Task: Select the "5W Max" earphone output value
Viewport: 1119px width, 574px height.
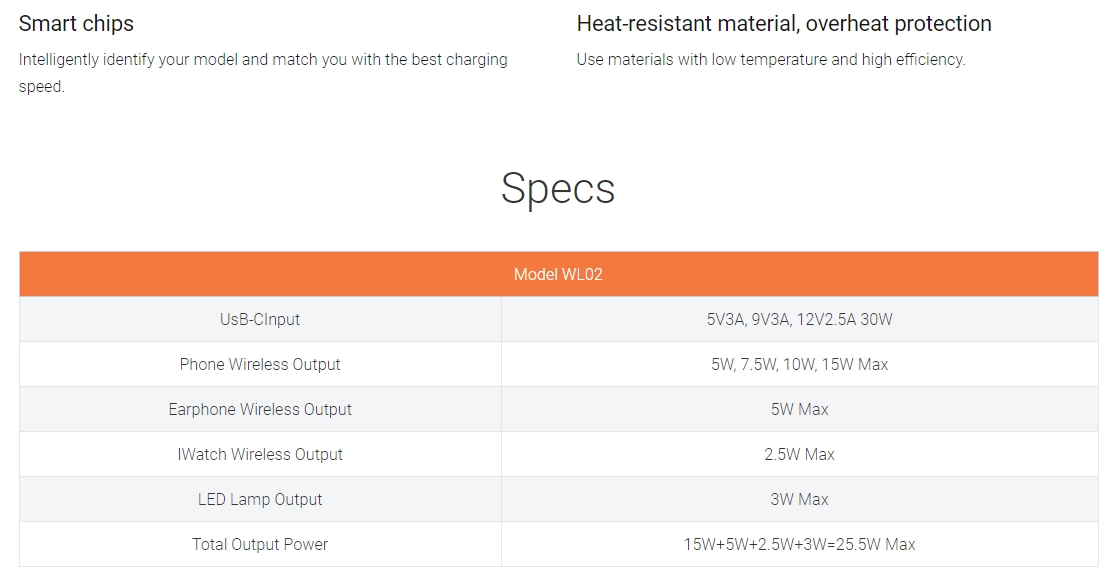Action: click(x=799, y=410)
